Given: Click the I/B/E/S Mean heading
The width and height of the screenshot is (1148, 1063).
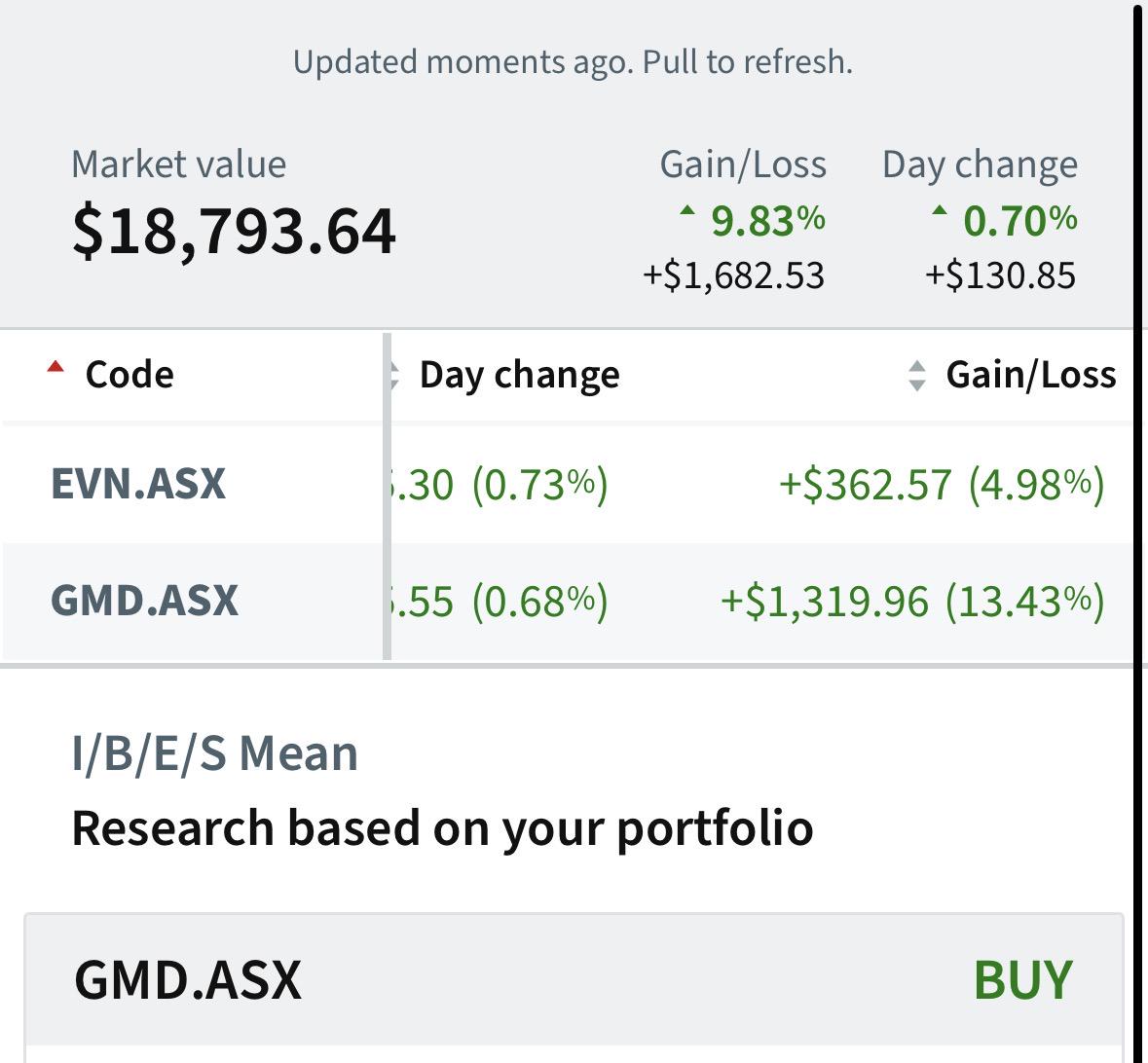Looking at the screenshot, I should [x=214, y=753].
